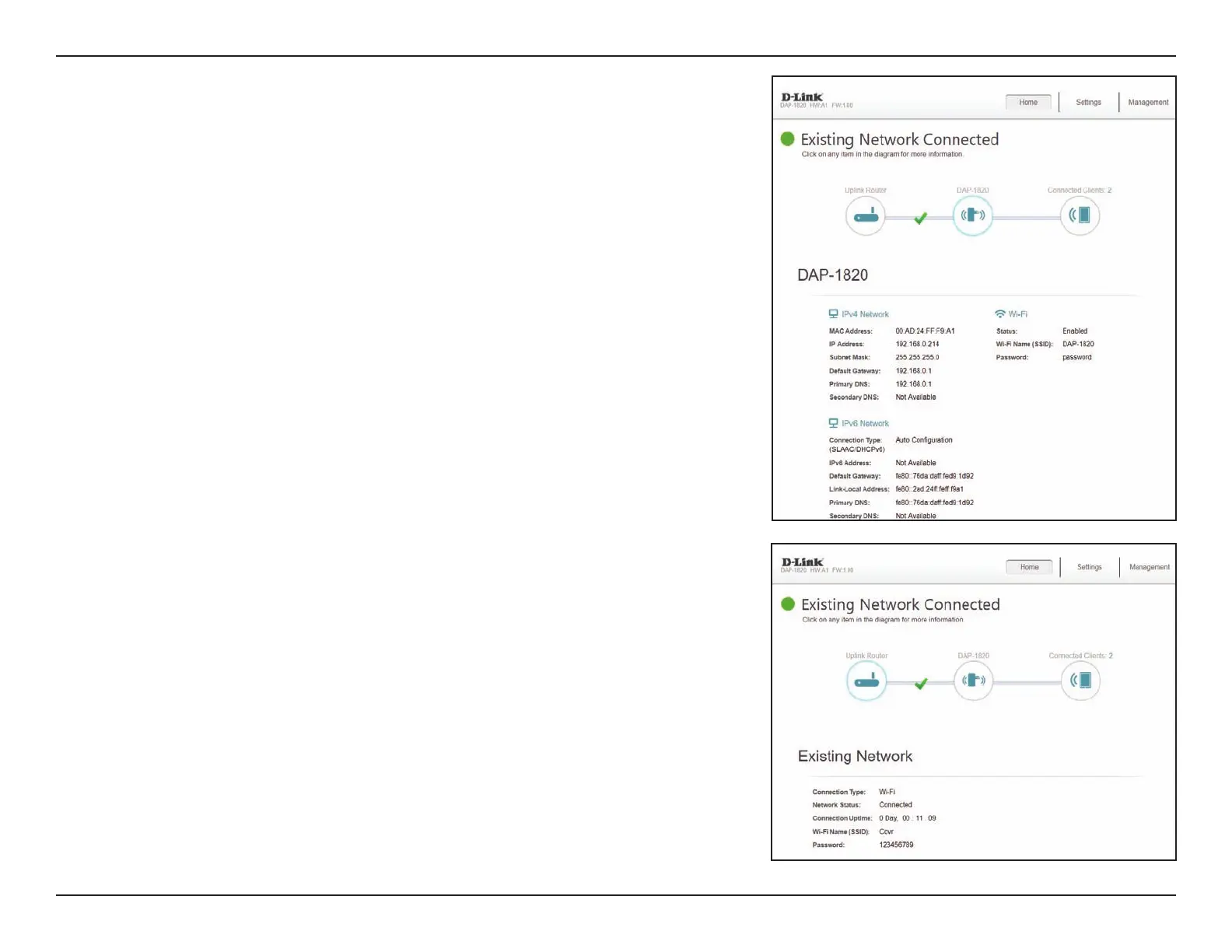Click the DAP-1820 extender icon on the Existing Network page
This screenshot has height=952, width=1232.
pos(974,681)
